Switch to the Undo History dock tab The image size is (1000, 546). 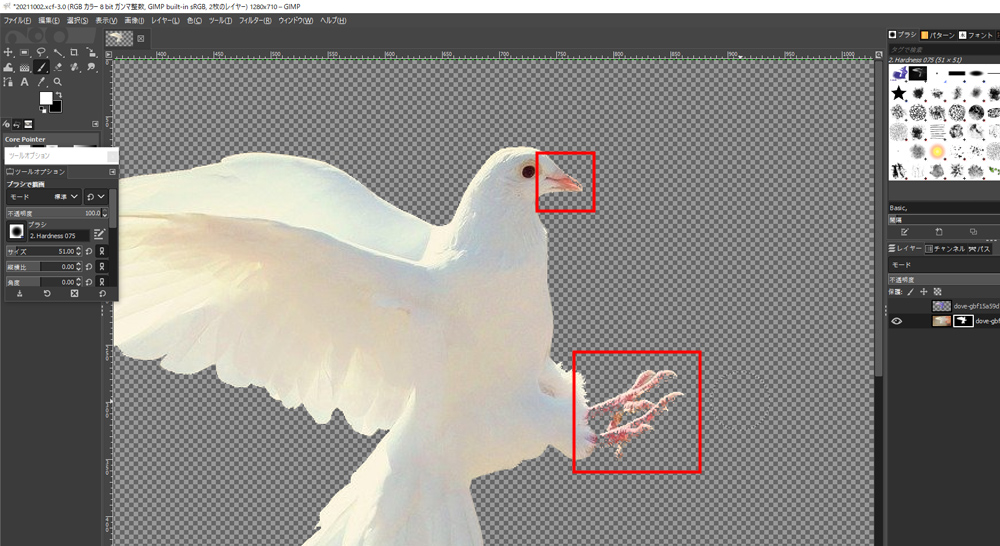click(x=17, y=124)
